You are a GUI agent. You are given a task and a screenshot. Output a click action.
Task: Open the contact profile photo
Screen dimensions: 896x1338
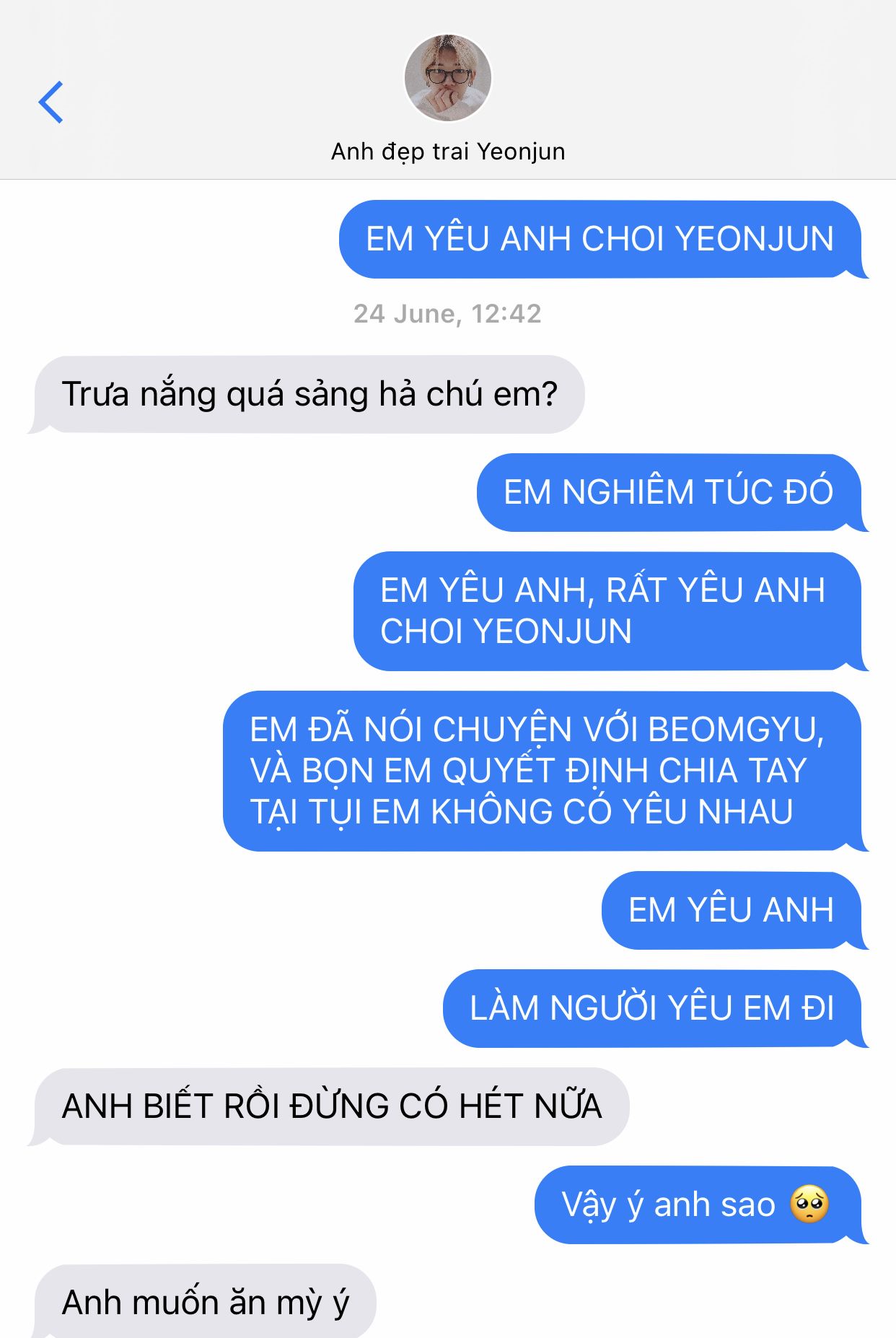(447, 77)
